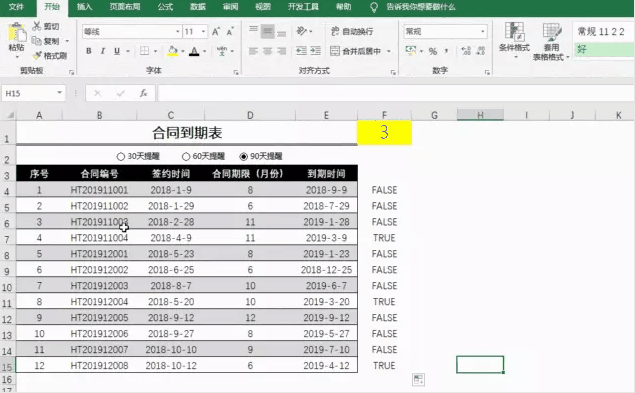Click the text orientation icon
Viewport: 635px width, 393px height.
[302, 31]
